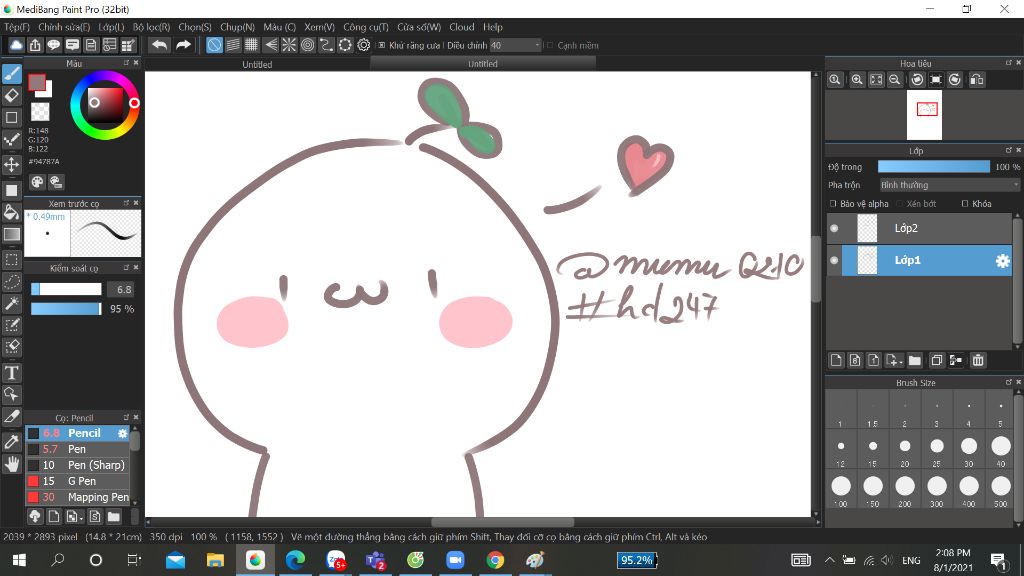This screenshot has height=576, width=1024.
Task: Add a new layer folder
Action: pos(914,360)
